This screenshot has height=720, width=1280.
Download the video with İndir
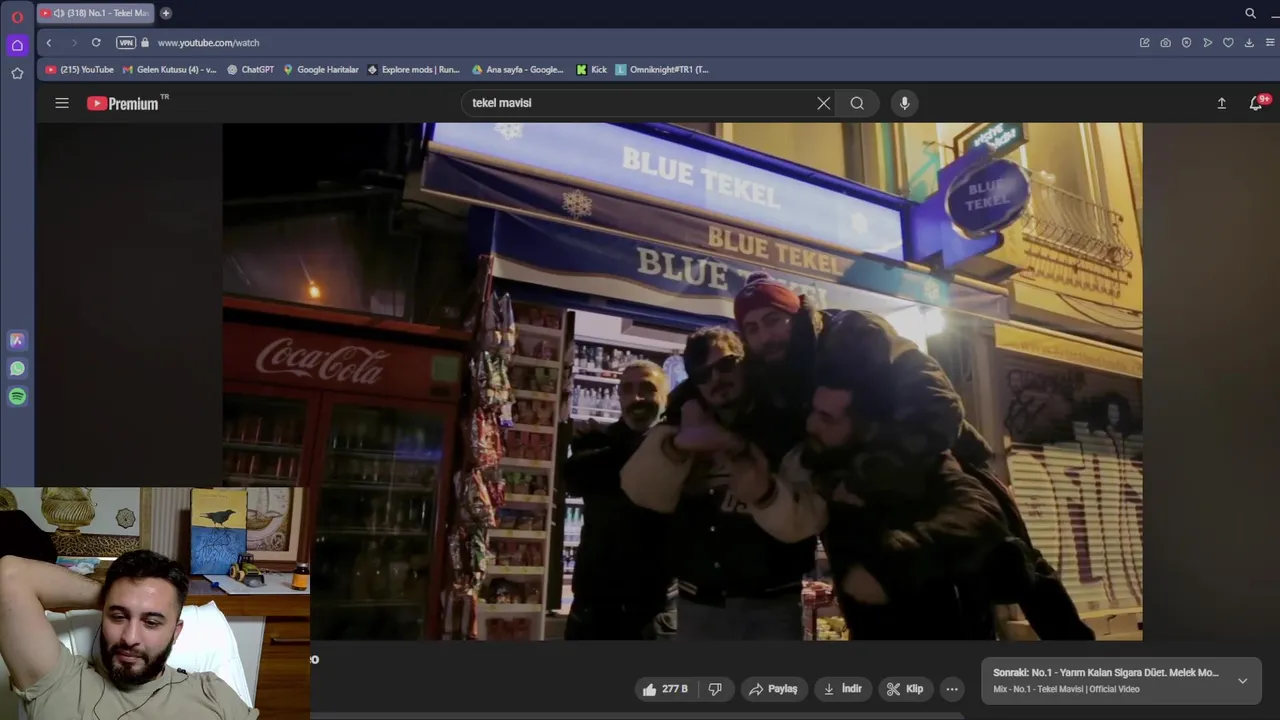coord(842,689)
